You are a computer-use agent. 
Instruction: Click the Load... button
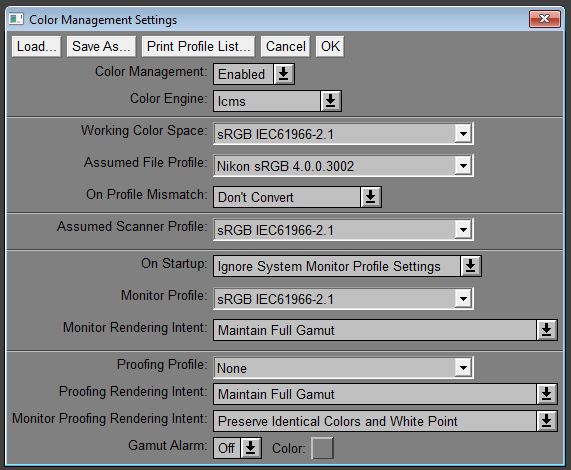(36, 46)
